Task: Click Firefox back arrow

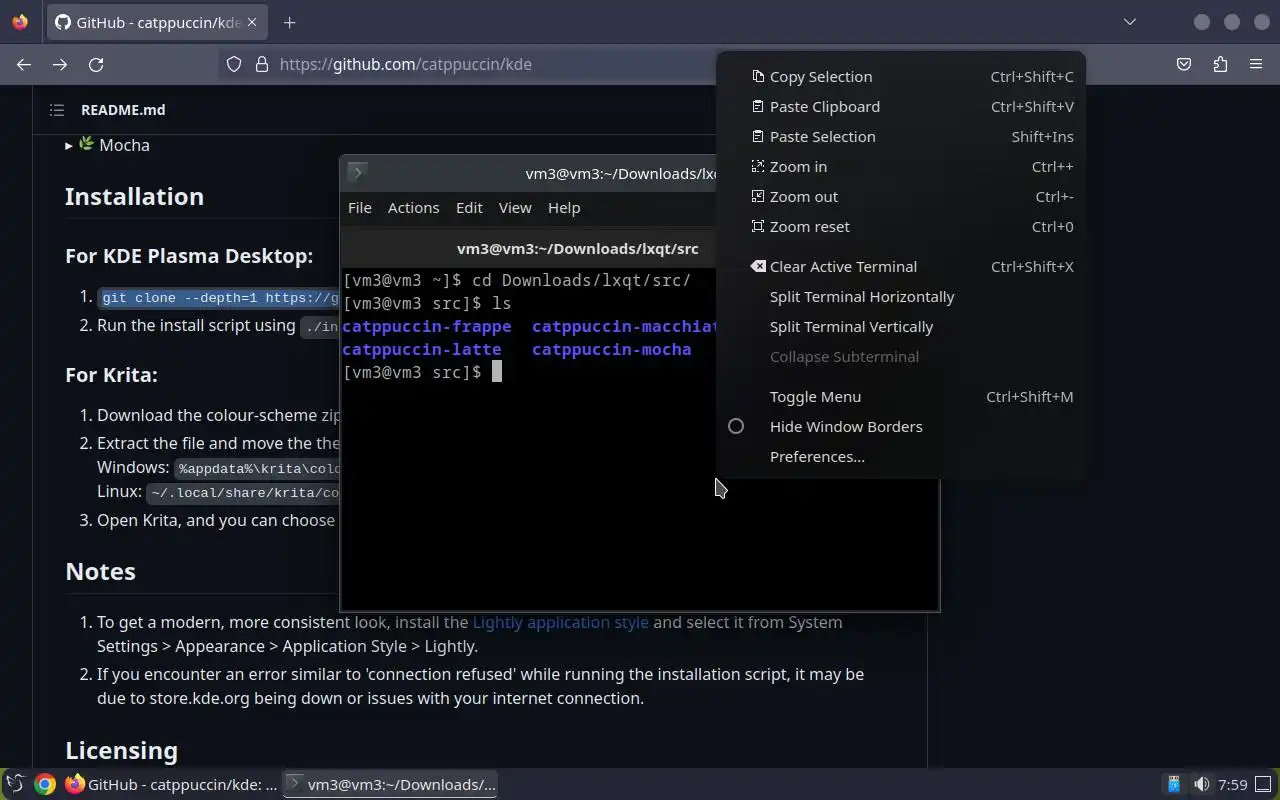Action: pos(24,64)
